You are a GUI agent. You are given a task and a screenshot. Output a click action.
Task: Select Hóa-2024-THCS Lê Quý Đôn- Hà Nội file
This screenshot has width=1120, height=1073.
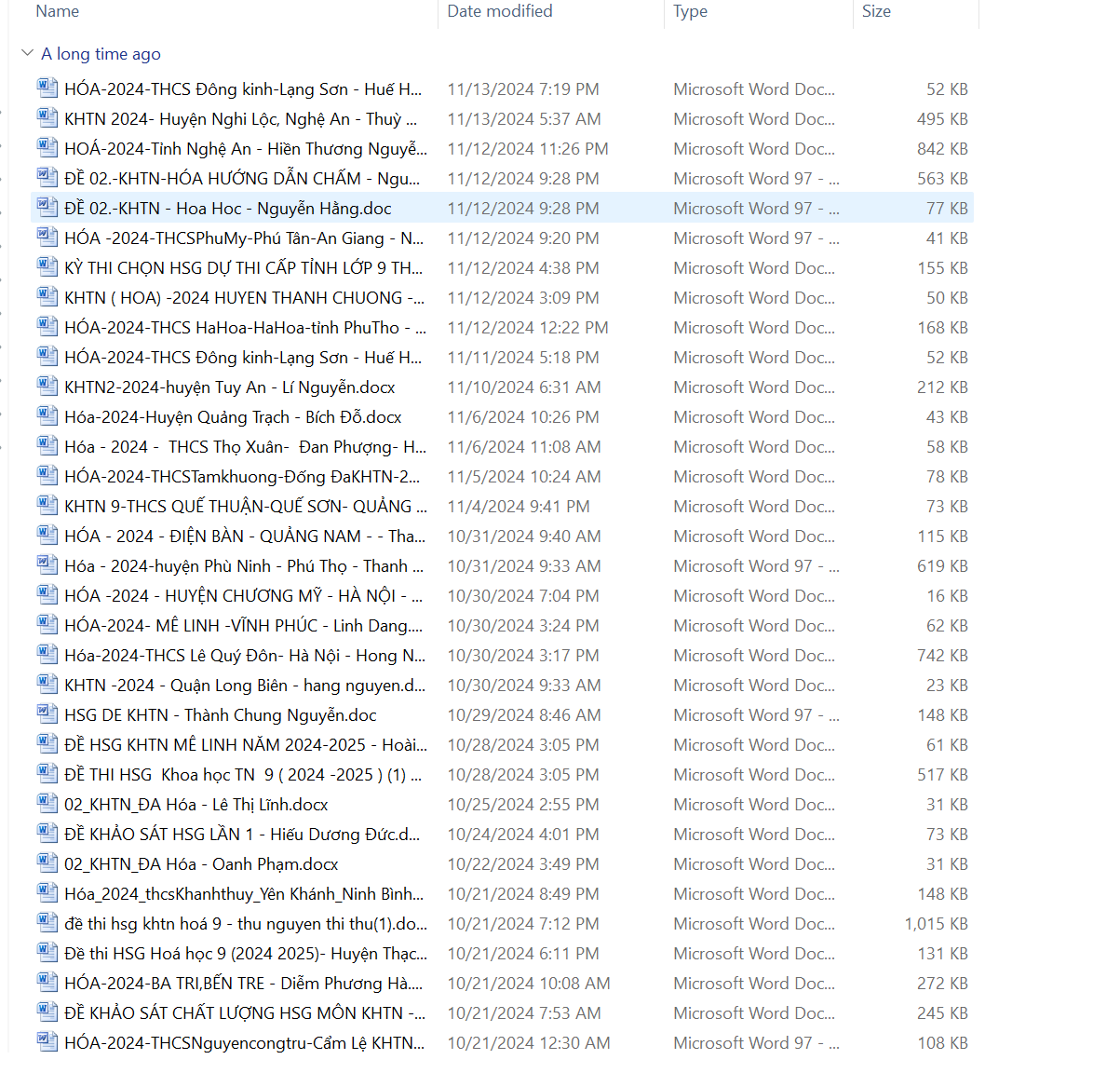(244, 656)
